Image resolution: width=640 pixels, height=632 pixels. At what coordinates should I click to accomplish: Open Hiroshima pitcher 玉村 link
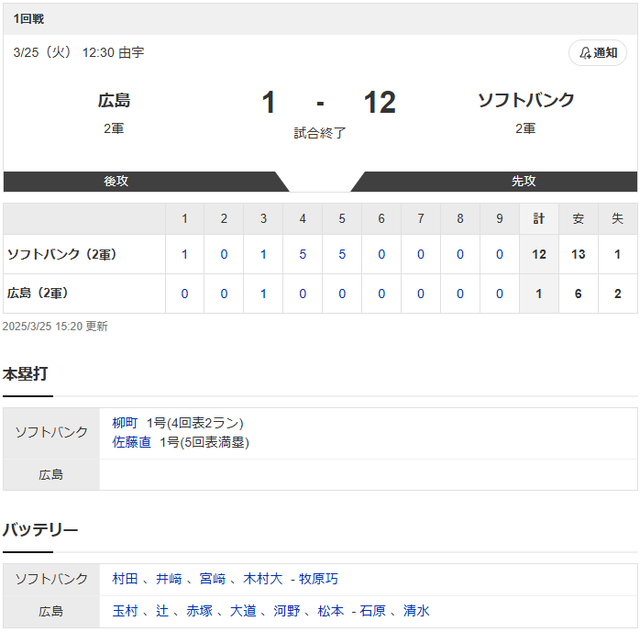(x=125, y=611)
